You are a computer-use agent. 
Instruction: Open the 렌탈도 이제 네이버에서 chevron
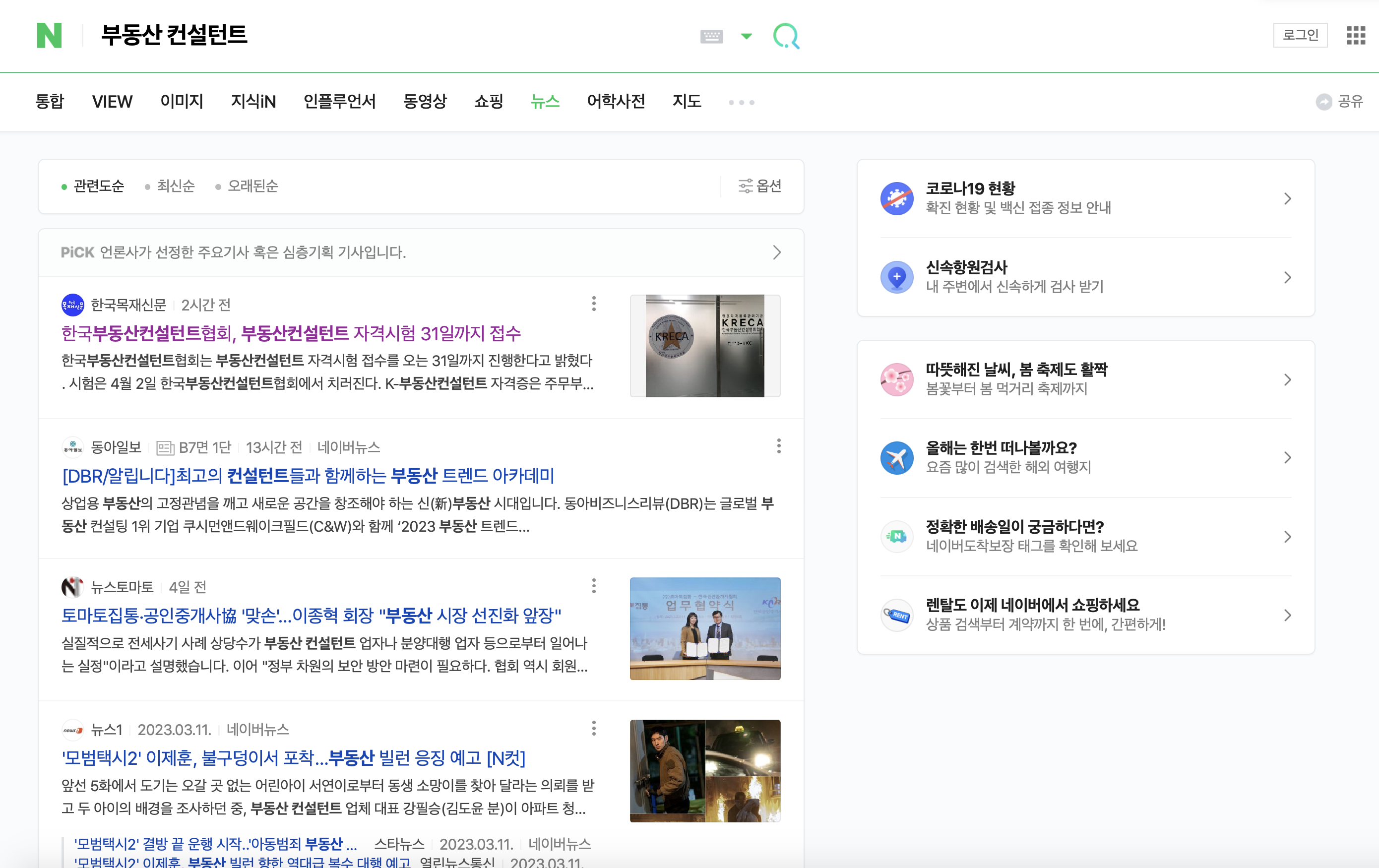(x=1287, y=616)
